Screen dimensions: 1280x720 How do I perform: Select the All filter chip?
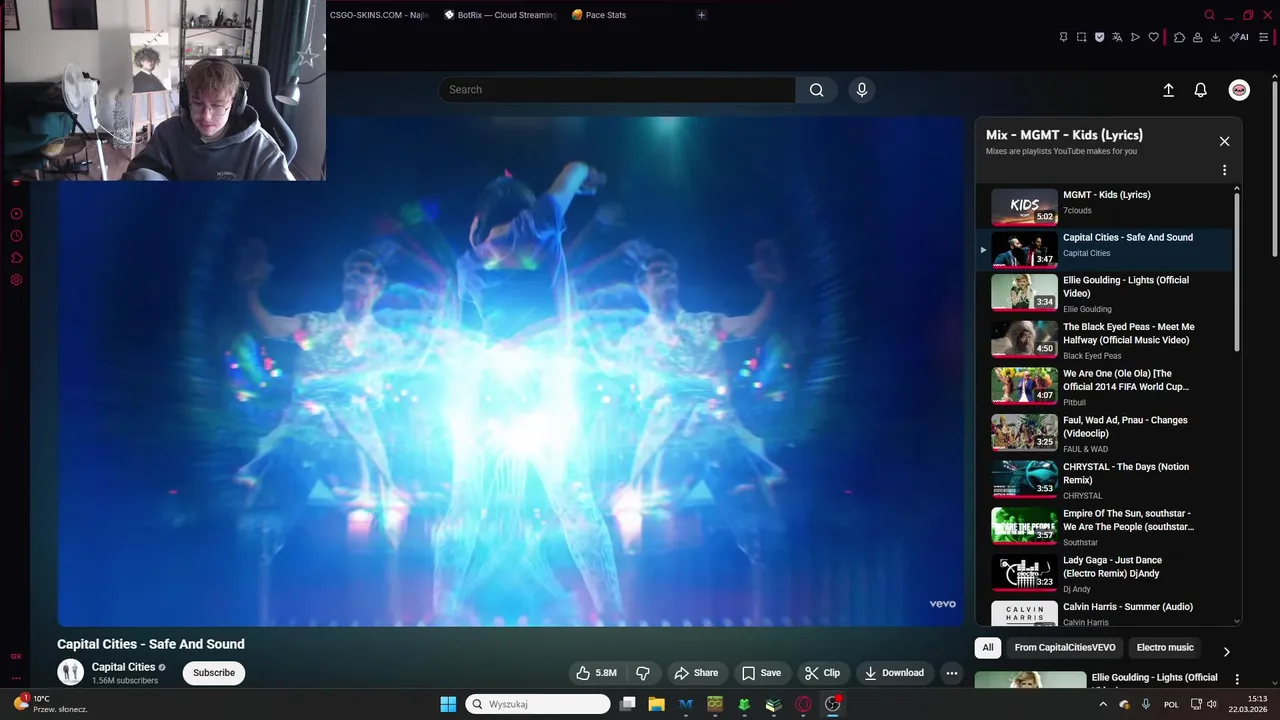pos(988,648)
